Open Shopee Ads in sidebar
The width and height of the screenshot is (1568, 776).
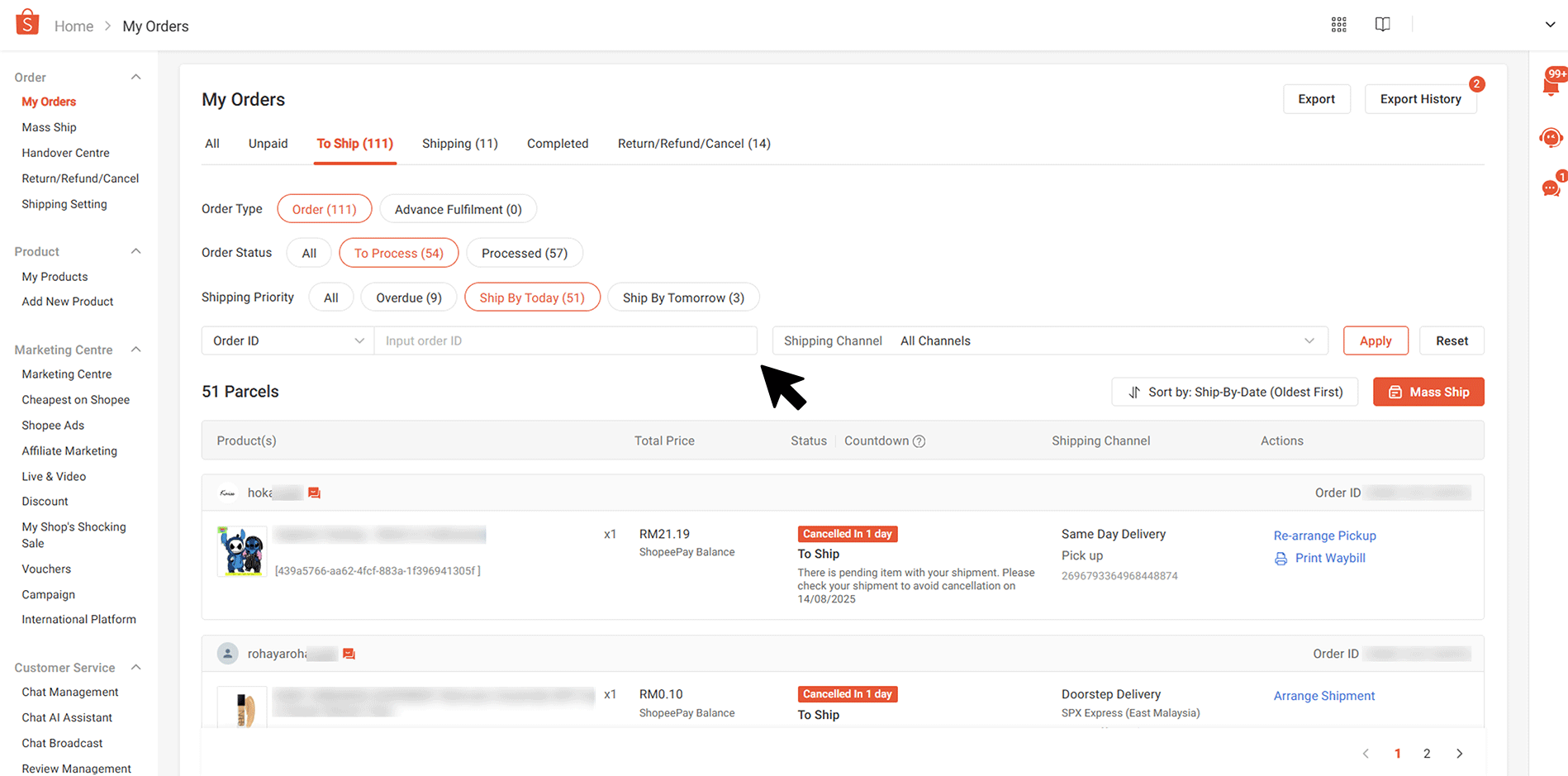pyautogui.click(x=53, y=426)
